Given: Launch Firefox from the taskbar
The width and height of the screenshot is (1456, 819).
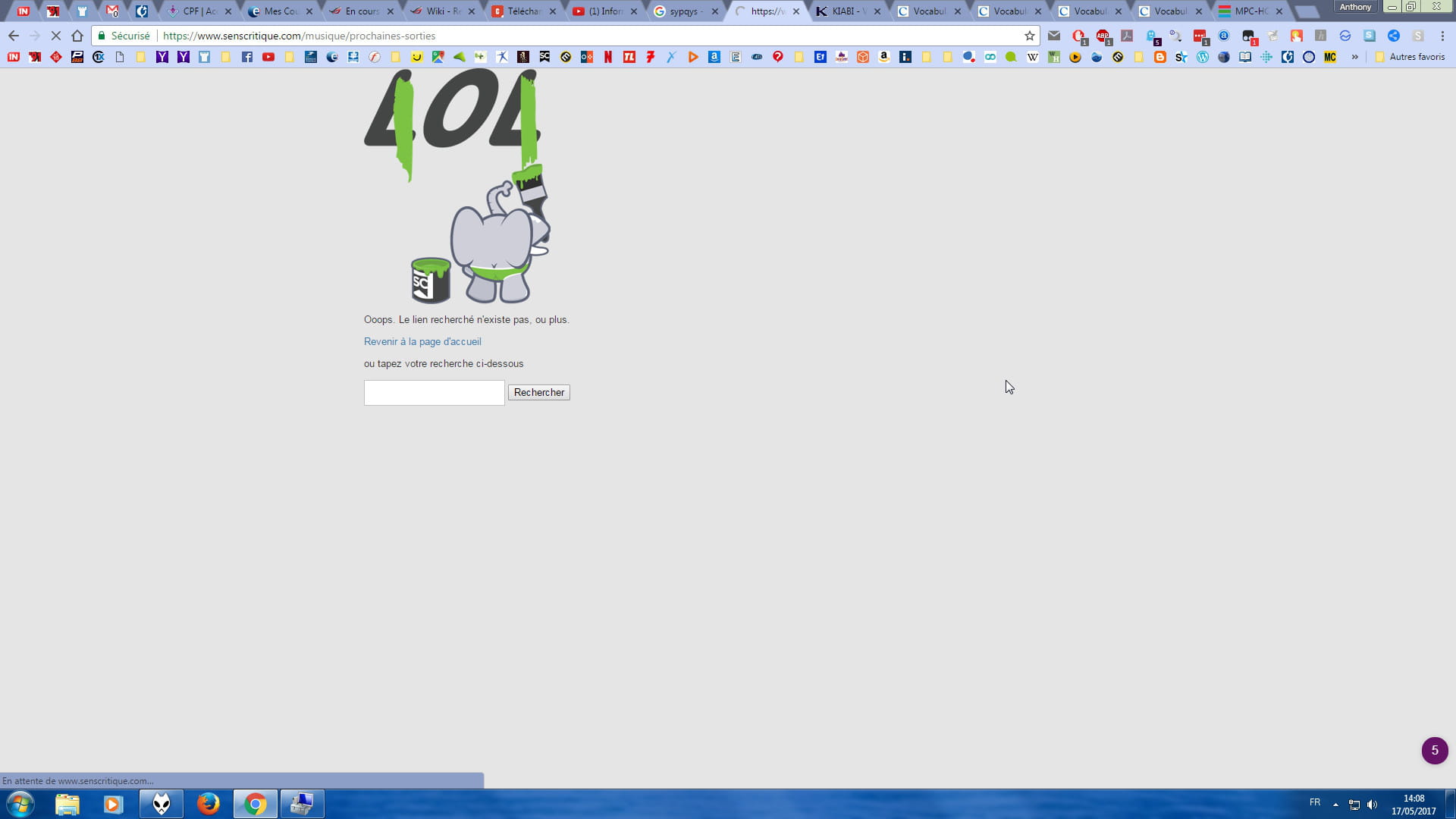Looking at the screenshot, I should (209, 804).
